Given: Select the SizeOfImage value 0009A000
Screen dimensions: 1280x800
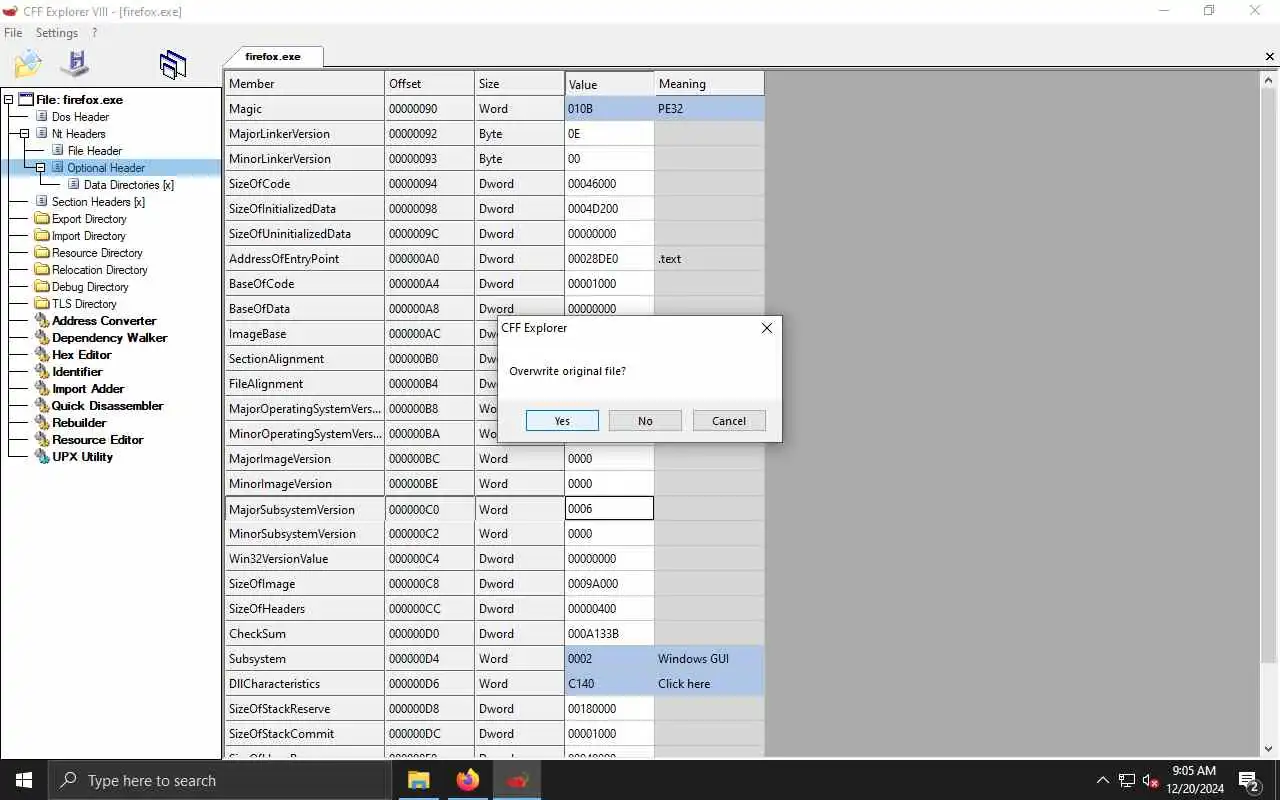Looking at the screenshot, I should [609, 584].
